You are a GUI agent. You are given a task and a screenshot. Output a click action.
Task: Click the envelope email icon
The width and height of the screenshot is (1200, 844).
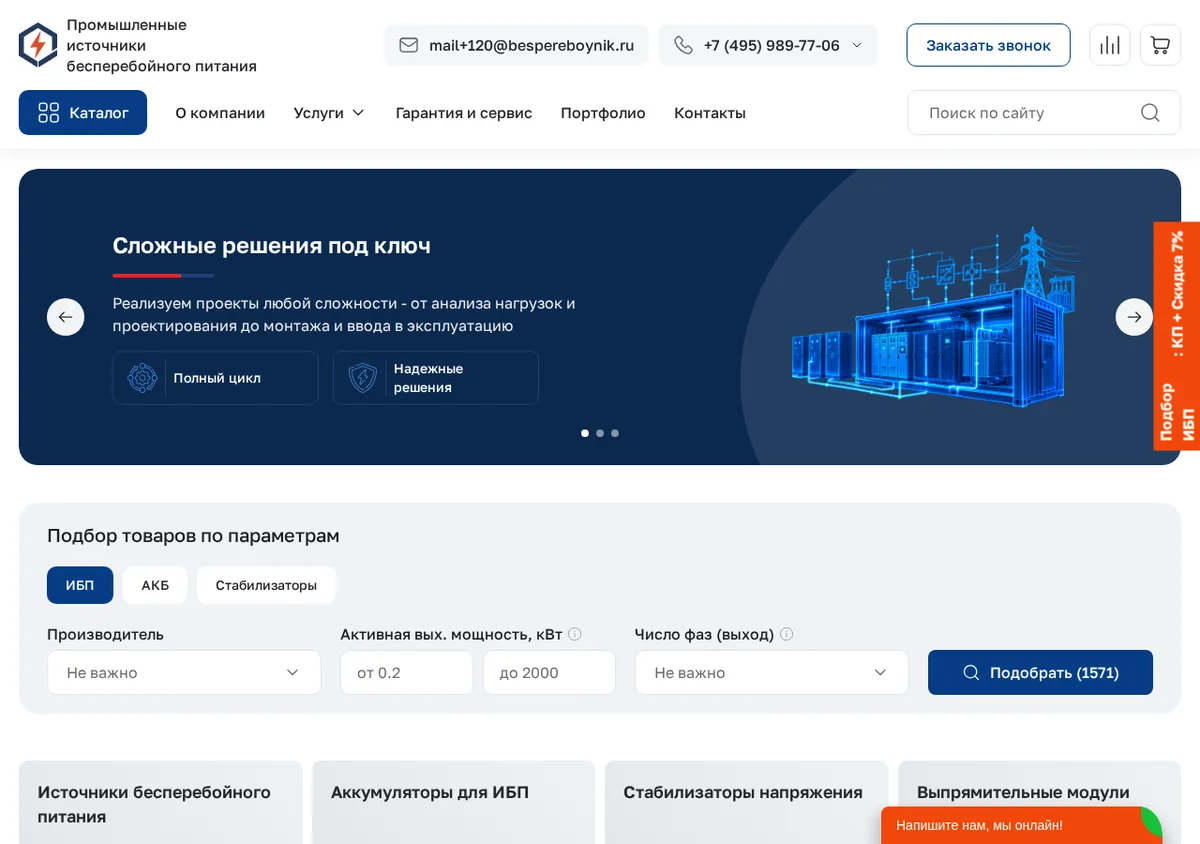pos(408,45)
